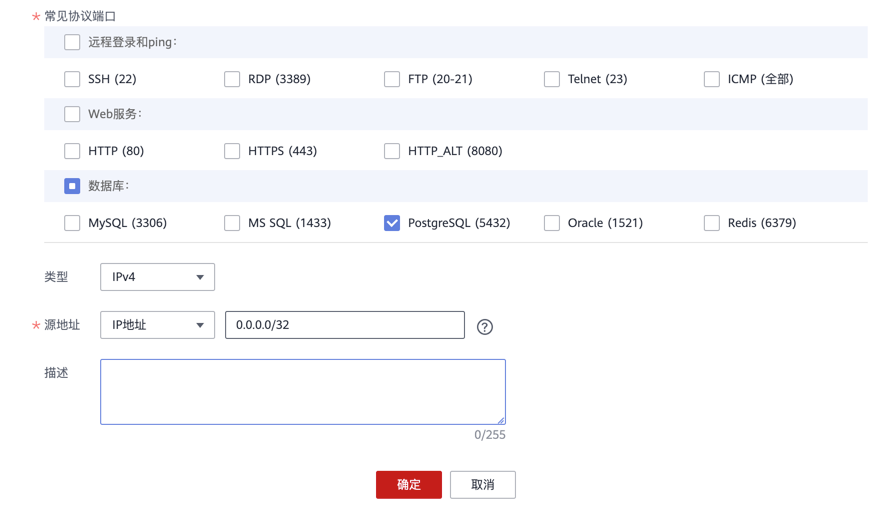Enable HTTP_ALT (8080) checkbox
The height and width of the screenshot is (531, 869).
[x=392, y=151]
